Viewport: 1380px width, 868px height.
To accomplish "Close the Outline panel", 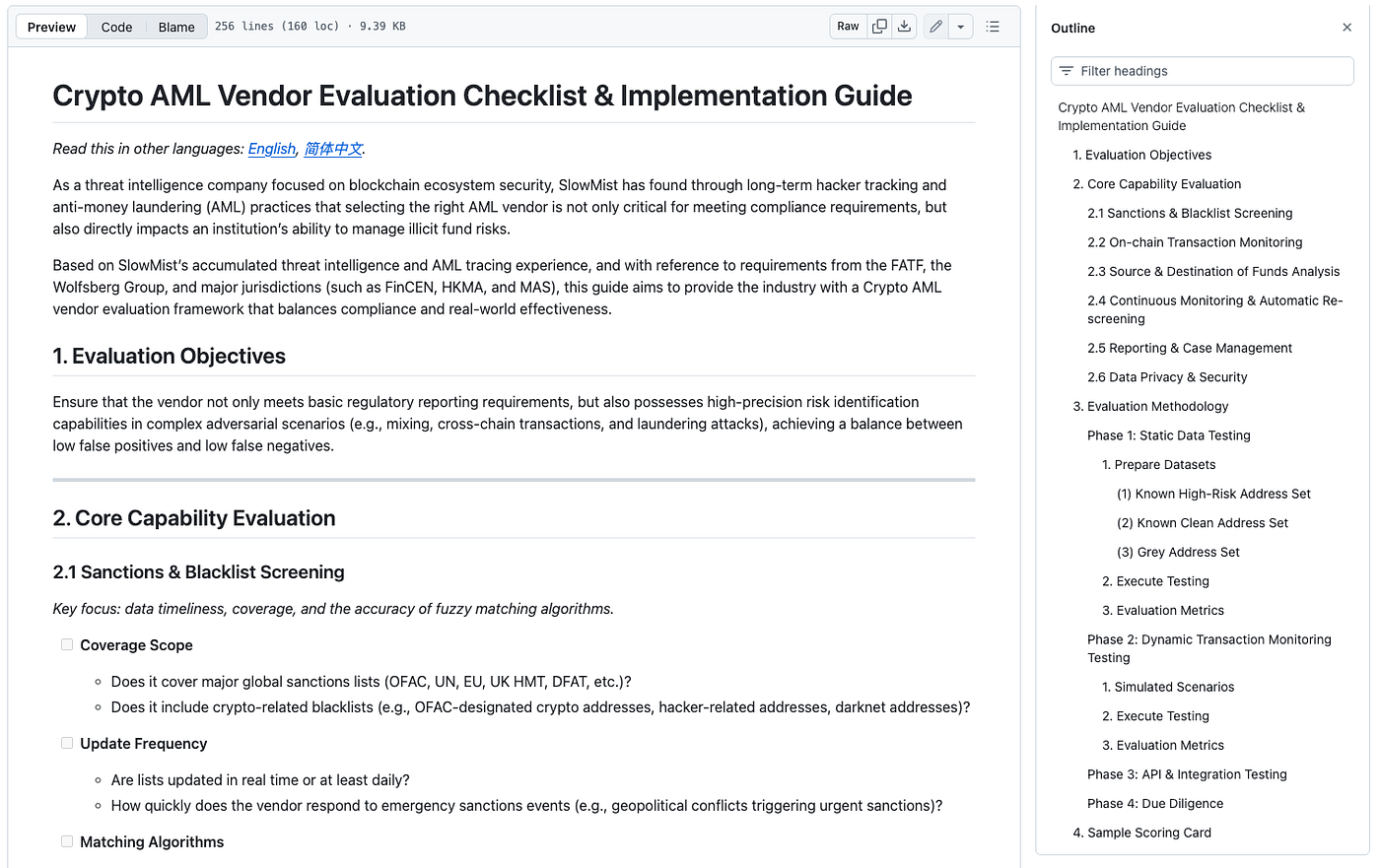I will coord(1346,28).
